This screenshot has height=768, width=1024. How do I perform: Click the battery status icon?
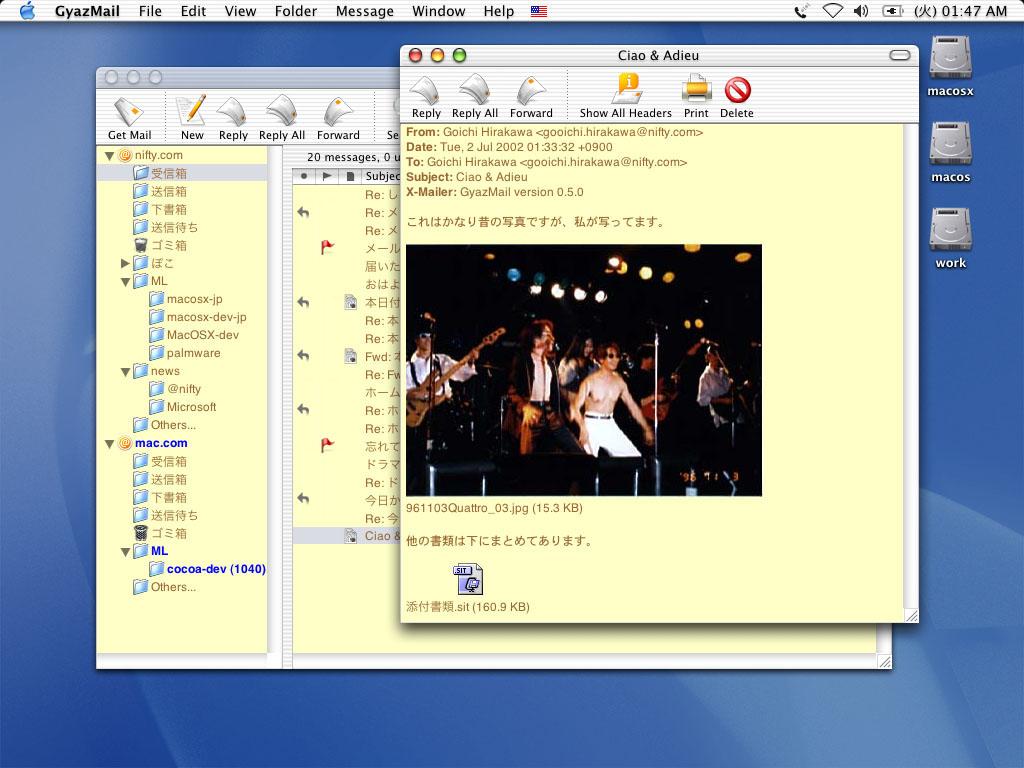(x=893, y=11)
